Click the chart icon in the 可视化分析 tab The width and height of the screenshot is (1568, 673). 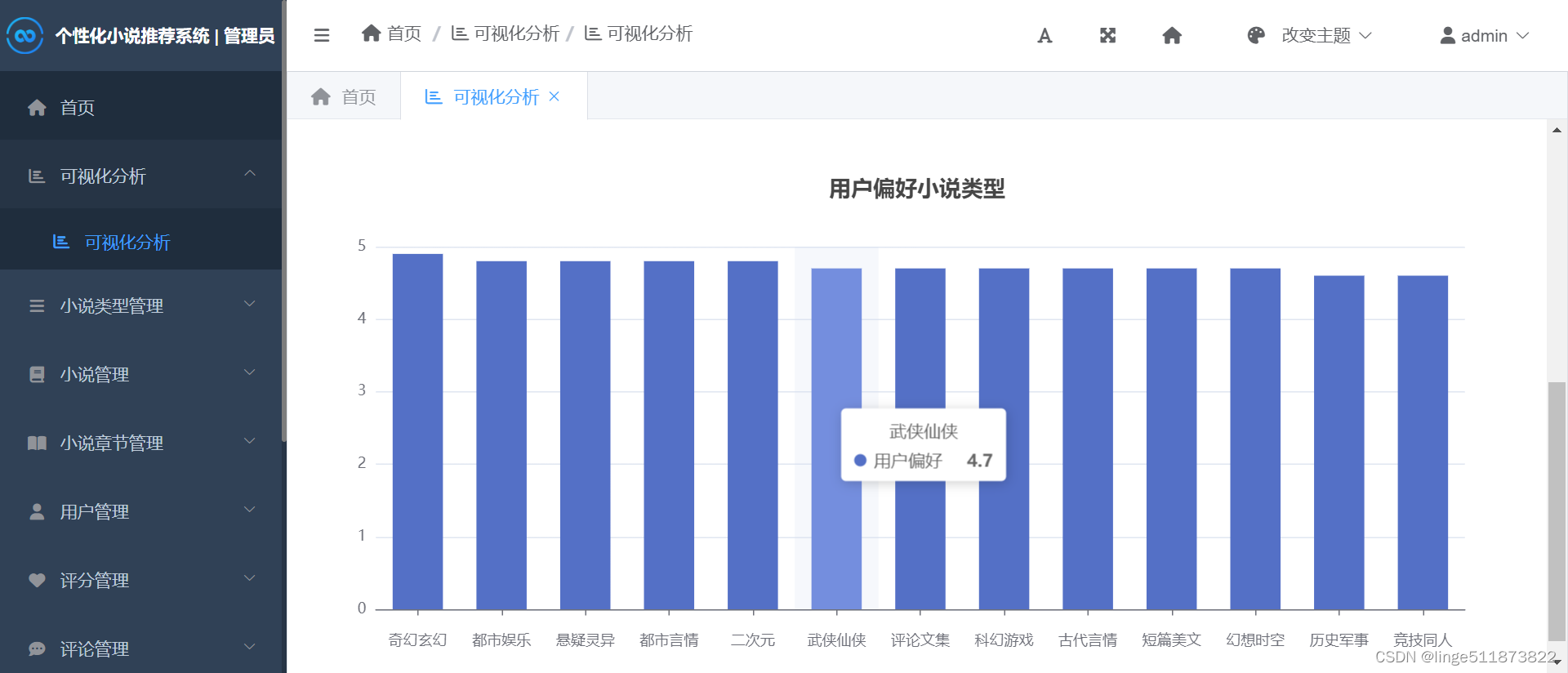tap(434, 97)
